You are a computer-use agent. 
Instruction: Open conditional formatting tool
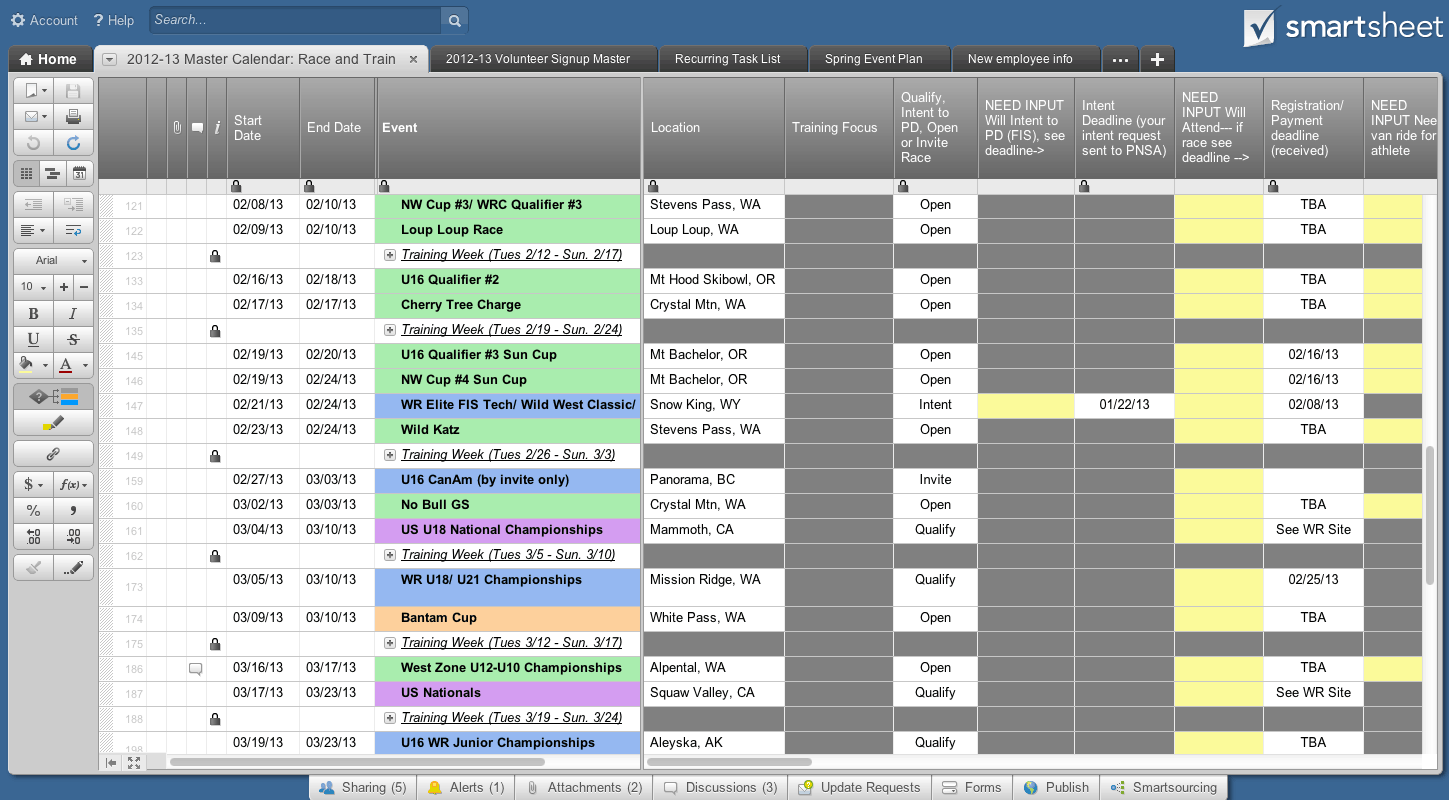(53, 397)
